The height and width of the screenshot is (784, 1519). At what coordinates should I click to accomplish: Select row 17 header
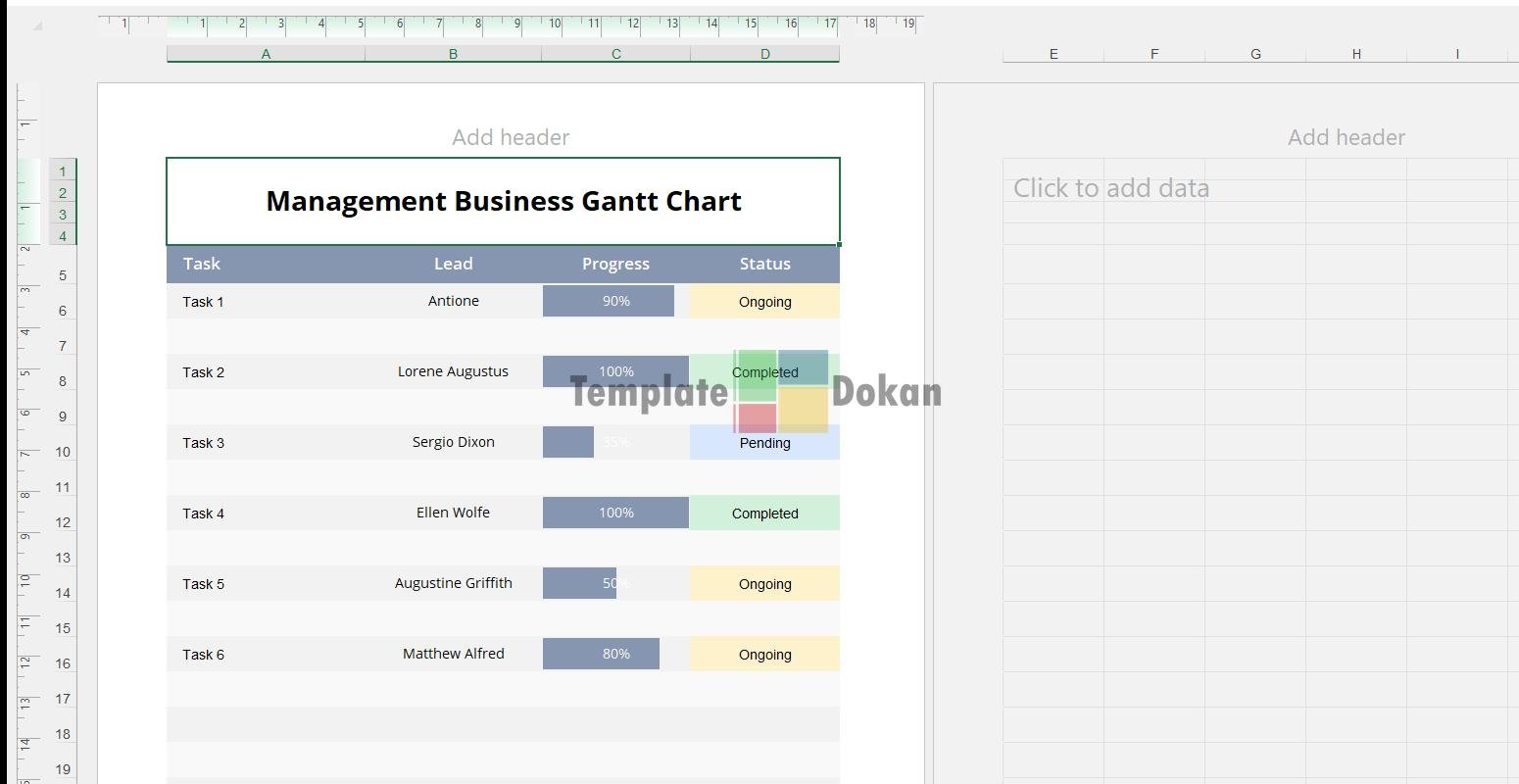[63, 699]
